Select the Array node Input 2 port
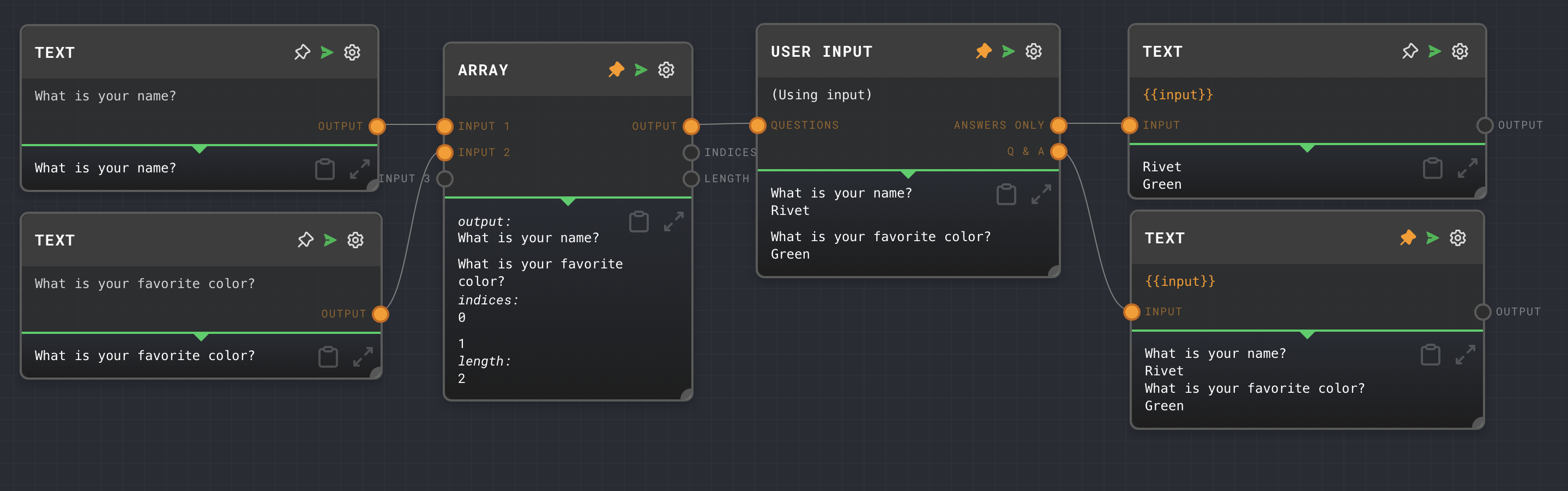Screen dimensions: 1568x491 click(445, 152)
